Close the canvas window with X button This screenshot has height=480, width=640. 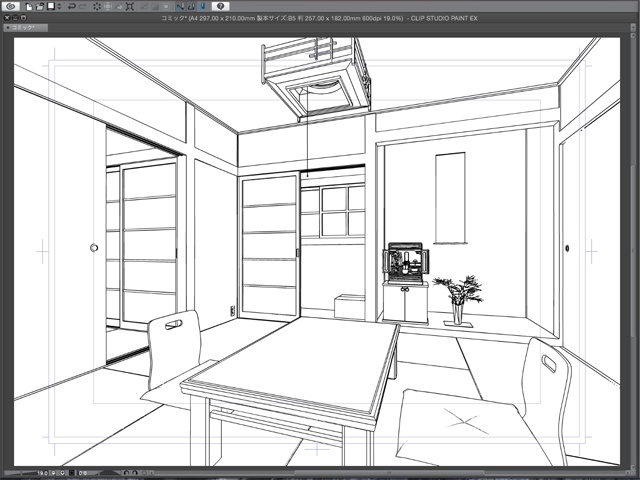pos(7,18)
